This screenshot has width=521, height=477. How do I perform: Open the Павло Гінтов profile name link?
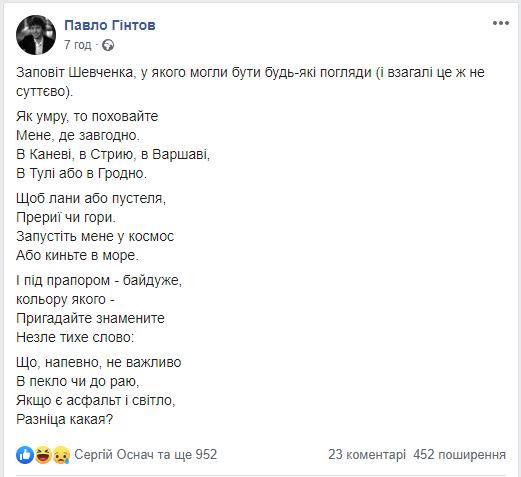coord(110,25)
